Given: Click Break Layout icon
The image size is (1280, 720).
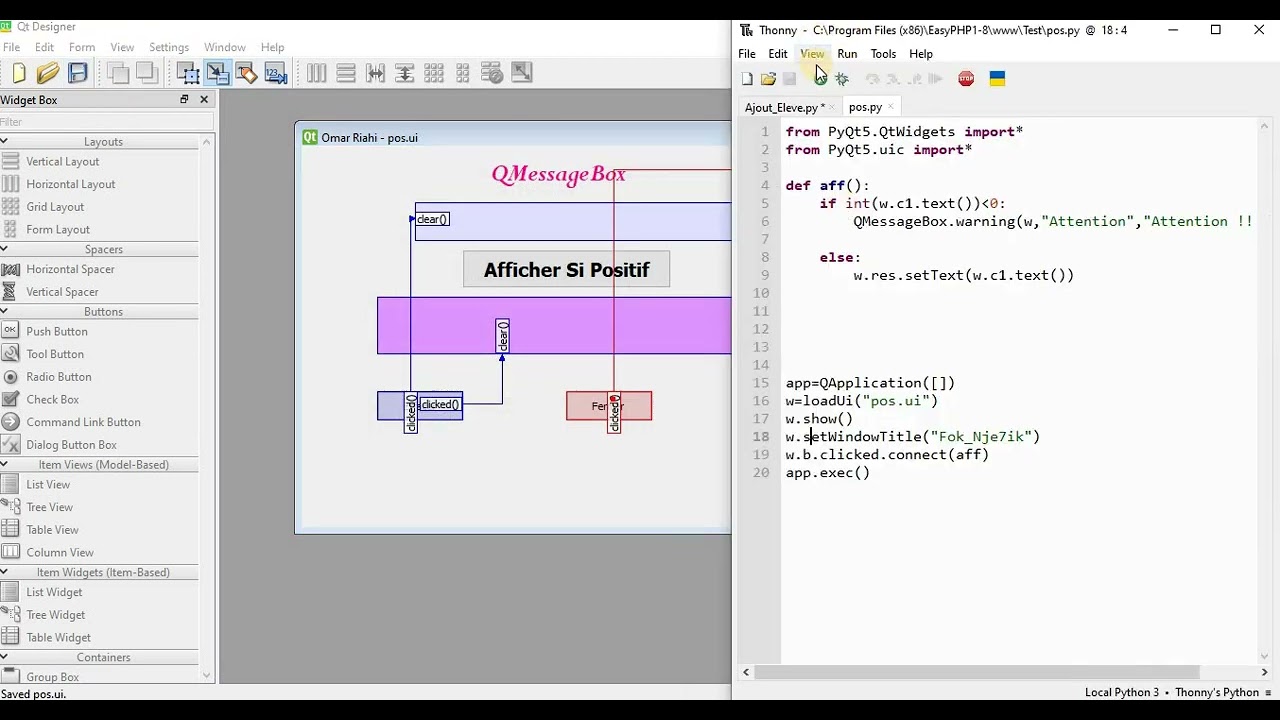Looking at the screenshot, I should coord(492,72).
